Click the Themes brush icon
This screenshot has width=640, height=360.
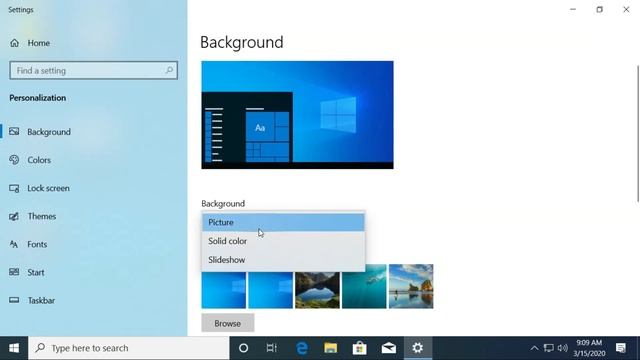(14, 216)
